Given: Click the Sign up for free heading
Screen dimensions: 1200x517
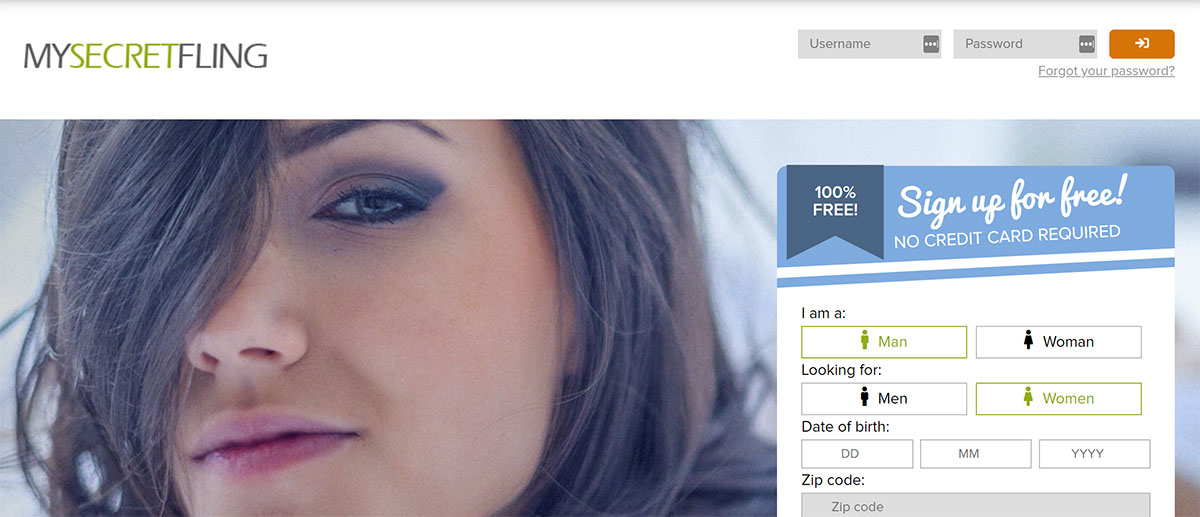Looking at the screenshot, I should pyautogui.click(x=1011, y=197).
